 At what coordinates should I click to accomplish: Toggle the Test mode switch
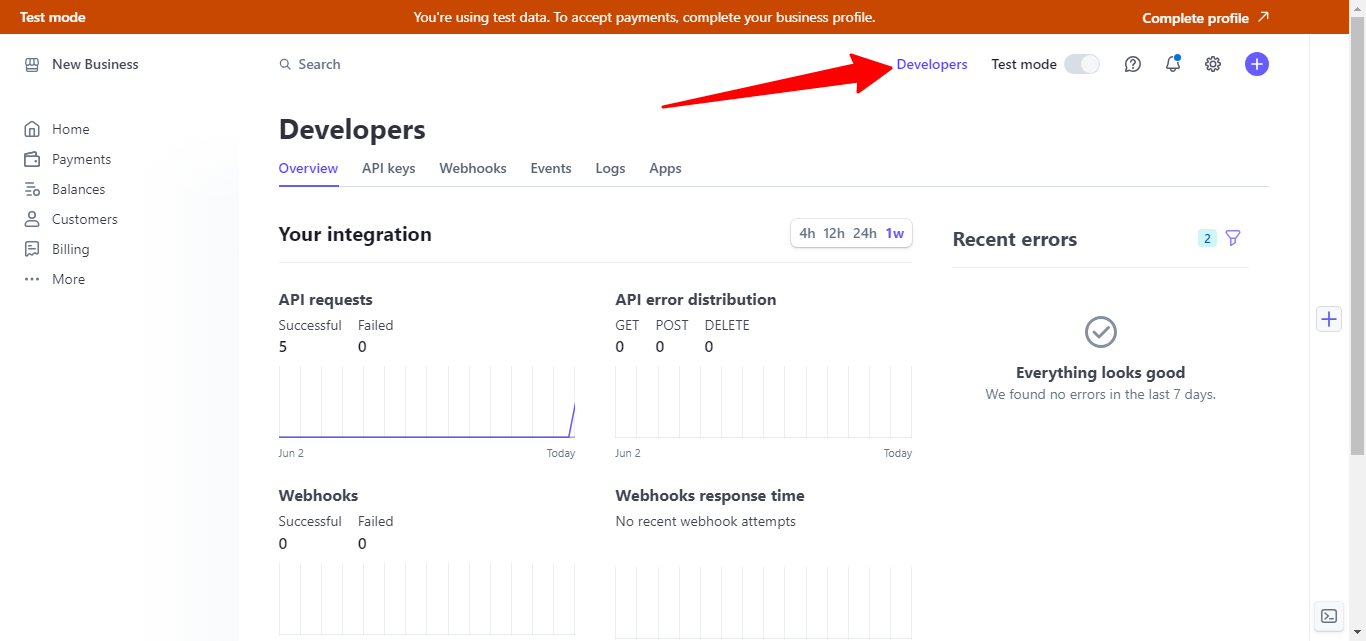click(1081, 64)
